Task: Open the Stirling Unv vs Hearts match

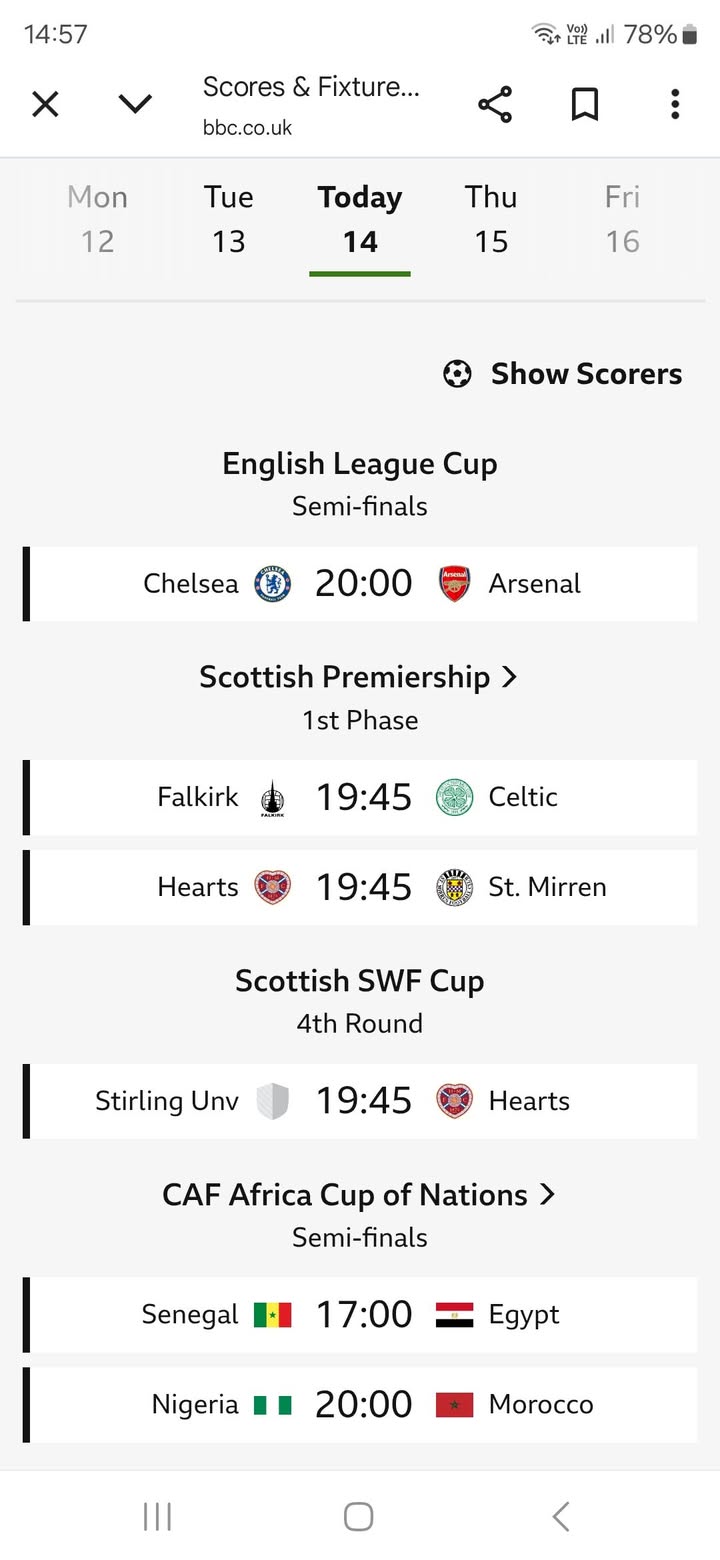Action: pos(360,1101)
